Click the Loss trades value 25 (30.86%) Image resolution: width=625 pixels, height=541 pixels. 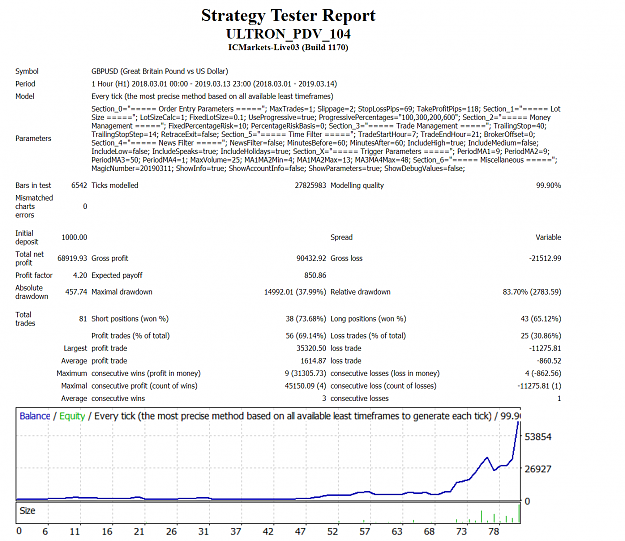pyautogui.click(x=541, y=336)
